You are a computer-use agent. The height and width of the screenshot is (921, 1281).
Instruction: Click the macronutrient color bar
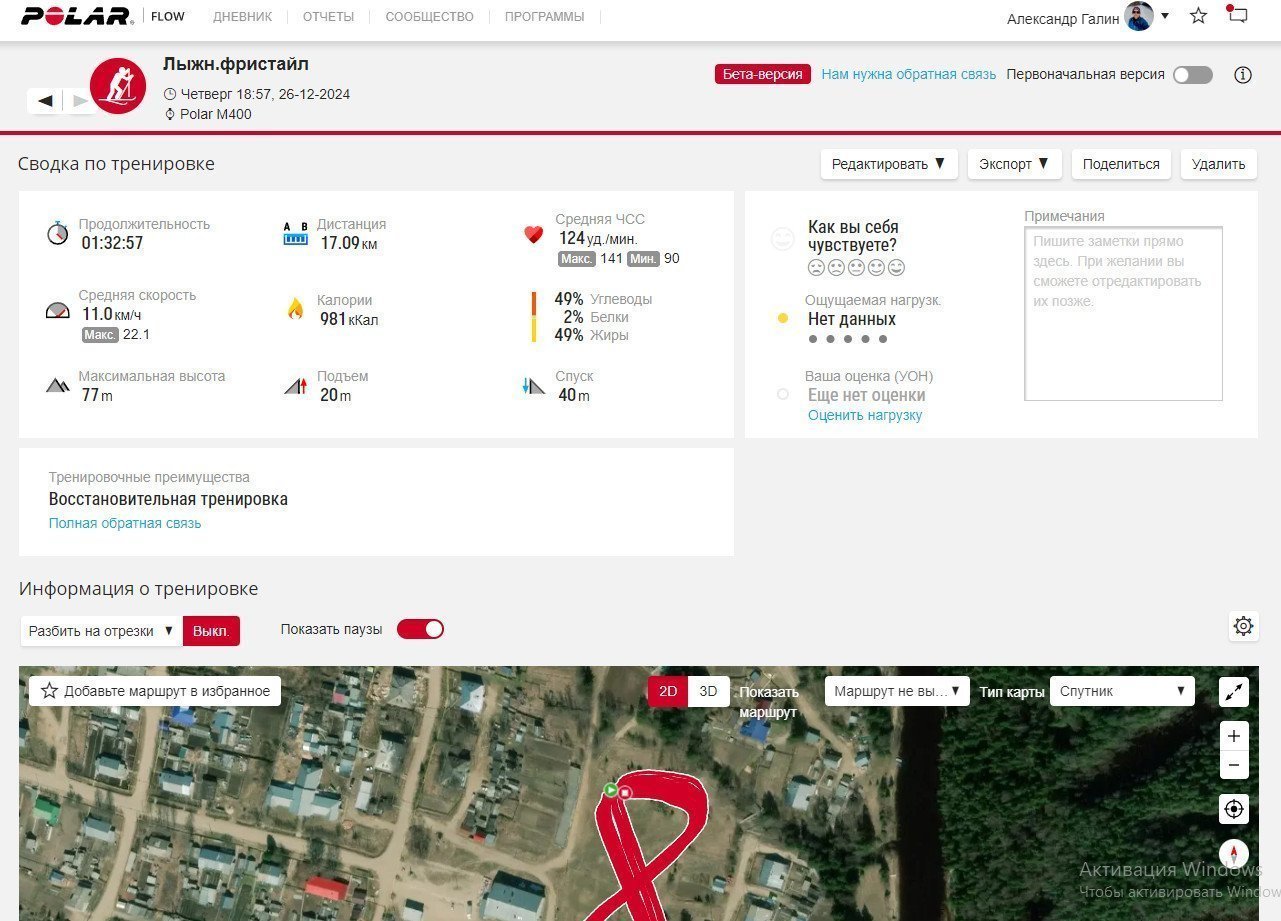[534, 317]
